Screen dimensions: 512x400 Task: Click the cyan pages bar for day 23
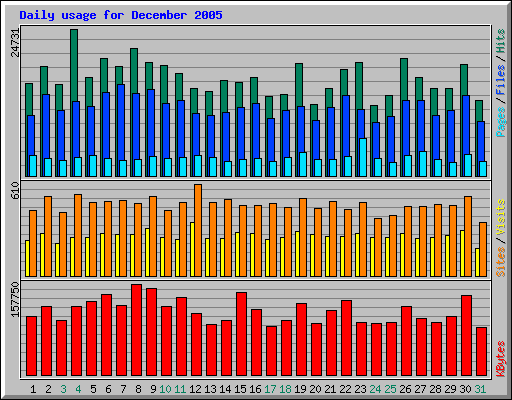pos(363,157)
